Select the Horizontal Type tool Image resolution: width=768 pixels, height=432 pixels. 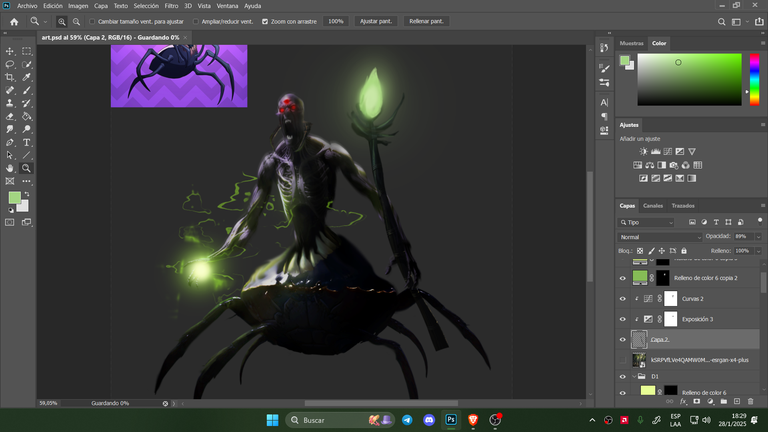click(26, 142)
